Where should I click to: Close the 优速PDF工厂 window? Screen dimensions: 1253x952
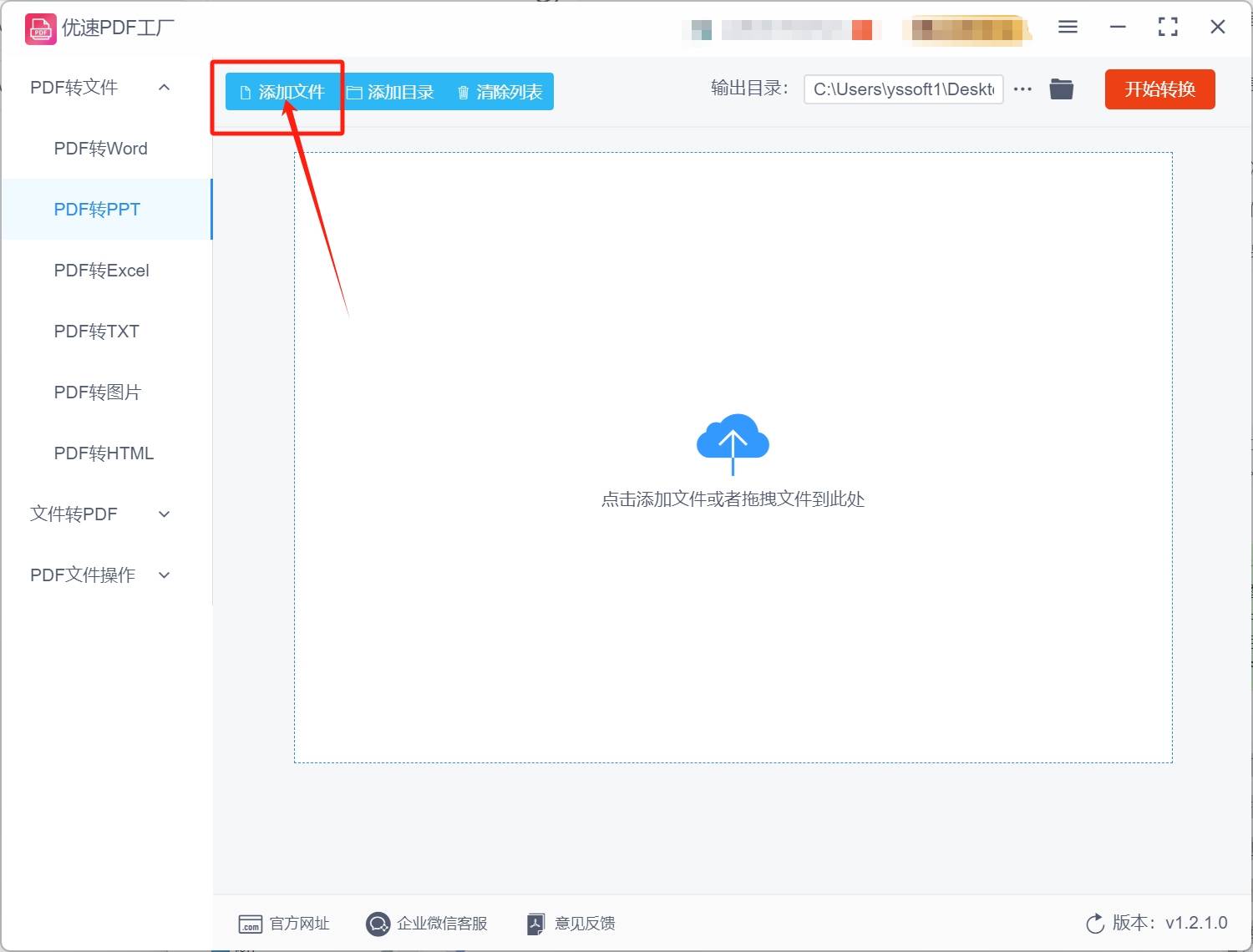[1218, 28]
